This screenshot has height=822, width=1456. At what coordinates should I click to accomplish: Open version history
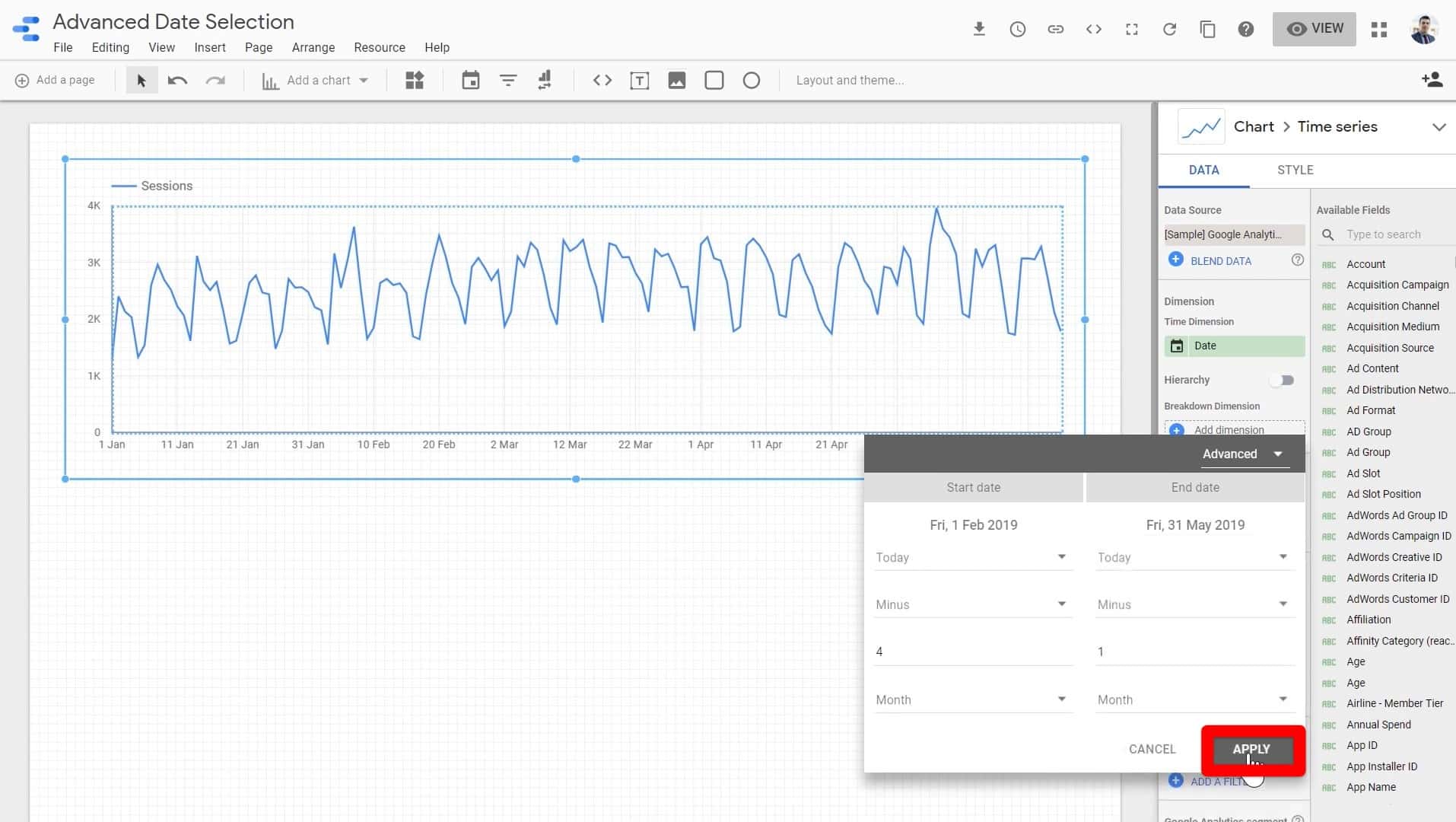tap(1018, 29)
